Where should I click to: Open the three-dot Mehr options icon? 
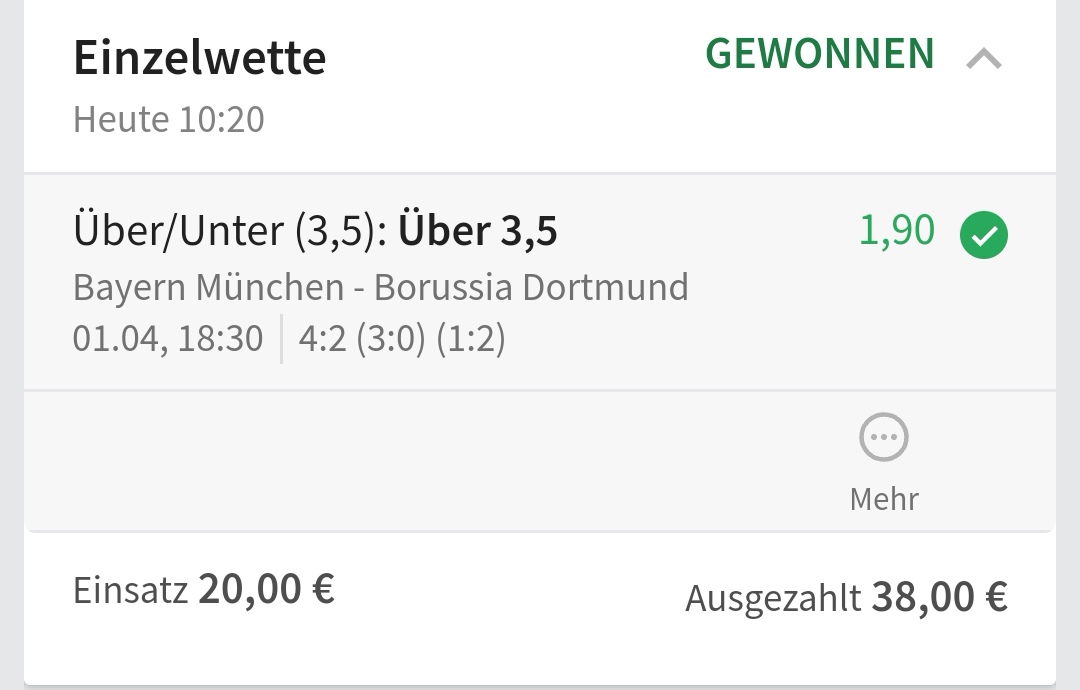pos(884,438)
